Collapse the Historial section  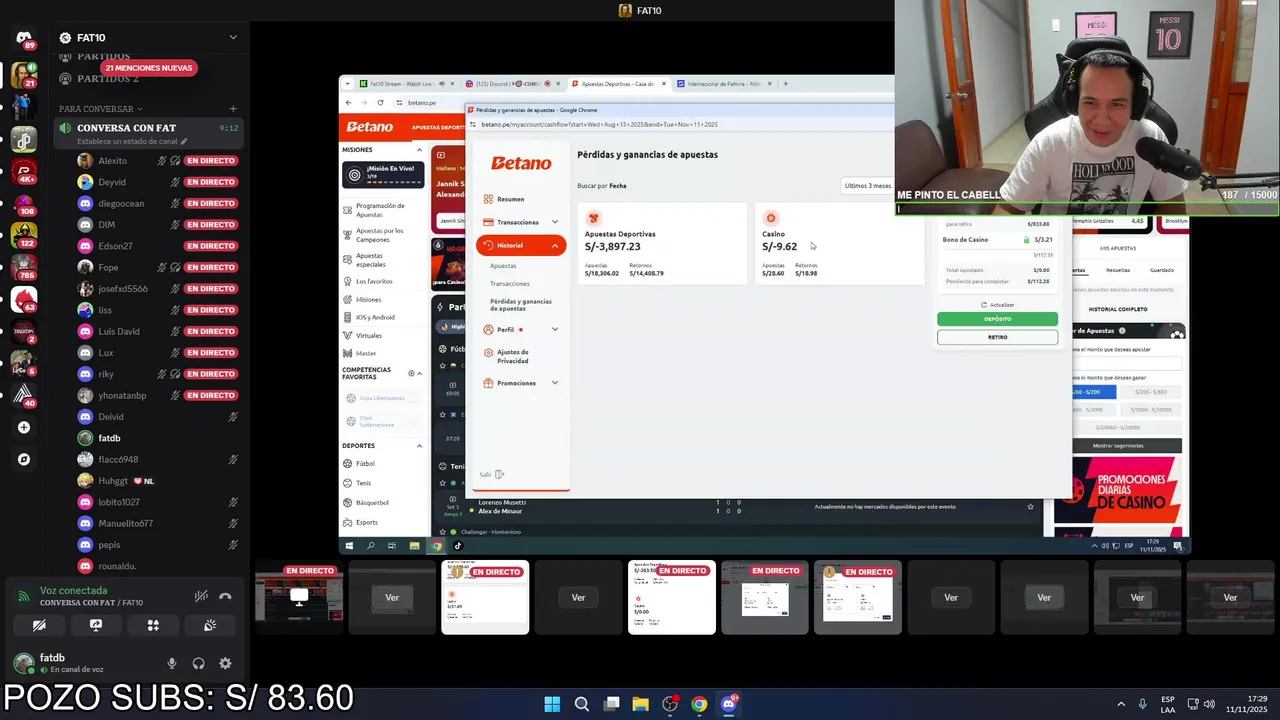point(521,245)
